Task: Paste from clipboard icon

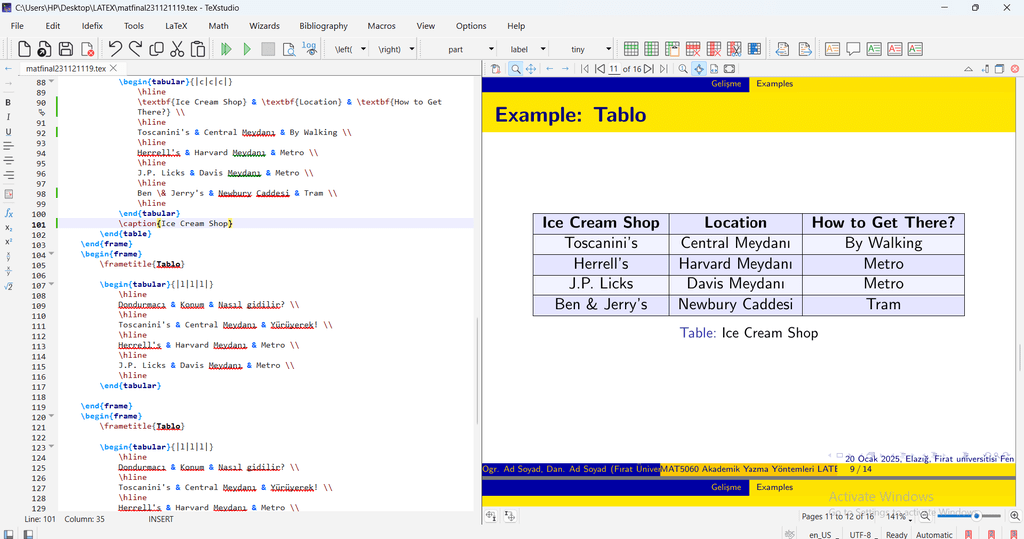Action: pos(198,49)
